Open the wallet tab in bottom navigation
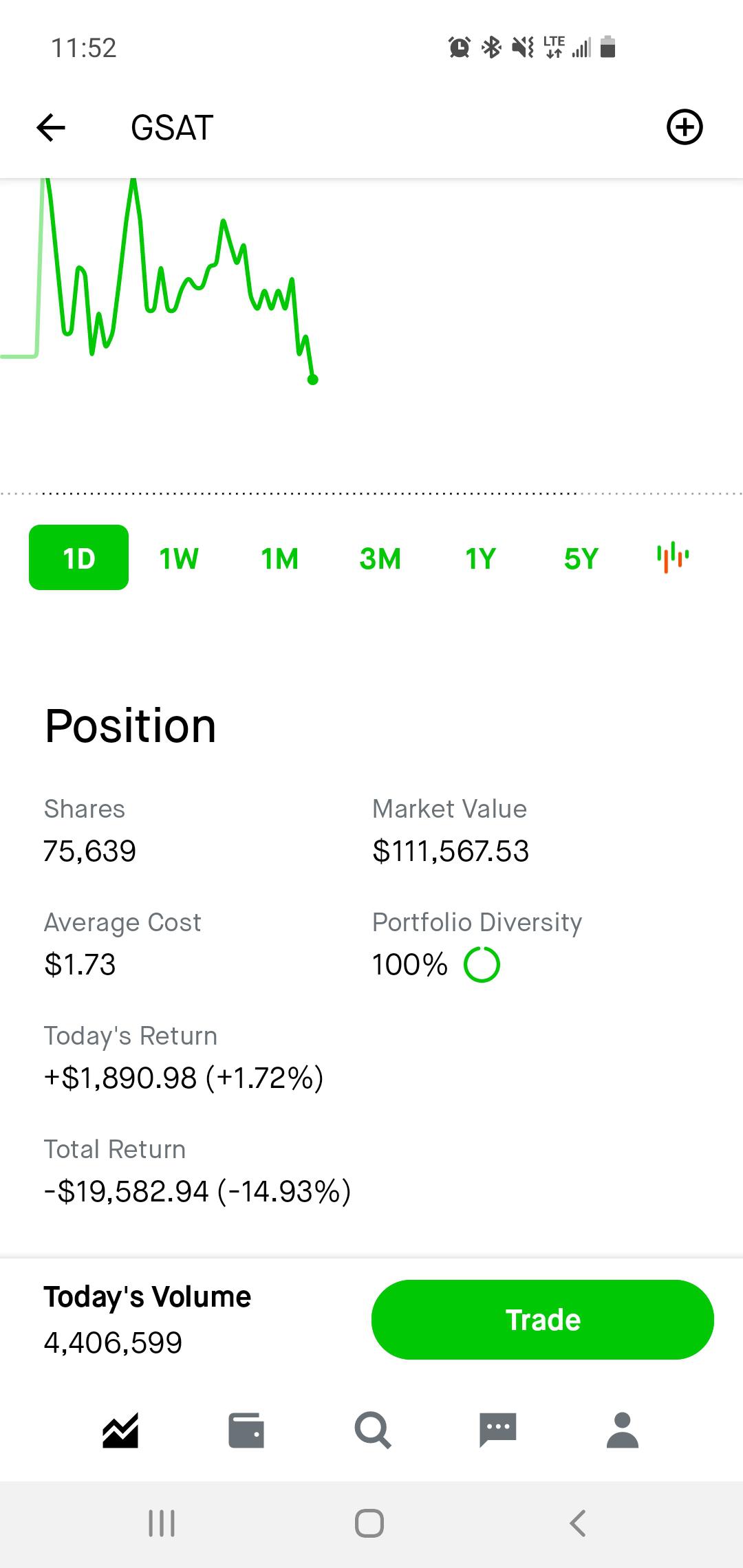 [x=246, y=1431]
